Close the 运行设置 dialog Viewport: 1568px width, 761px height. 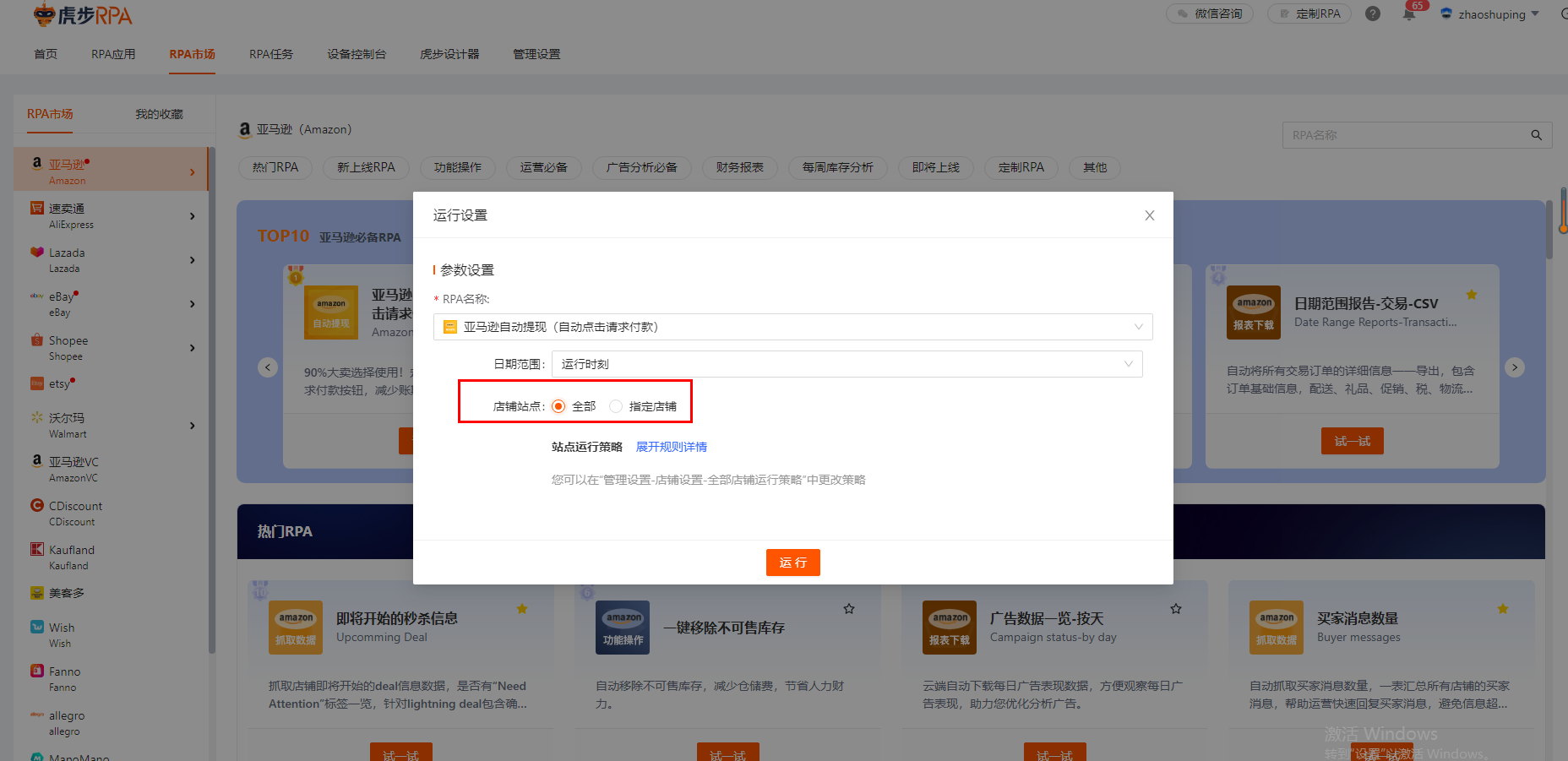(x=1150, y=215)
